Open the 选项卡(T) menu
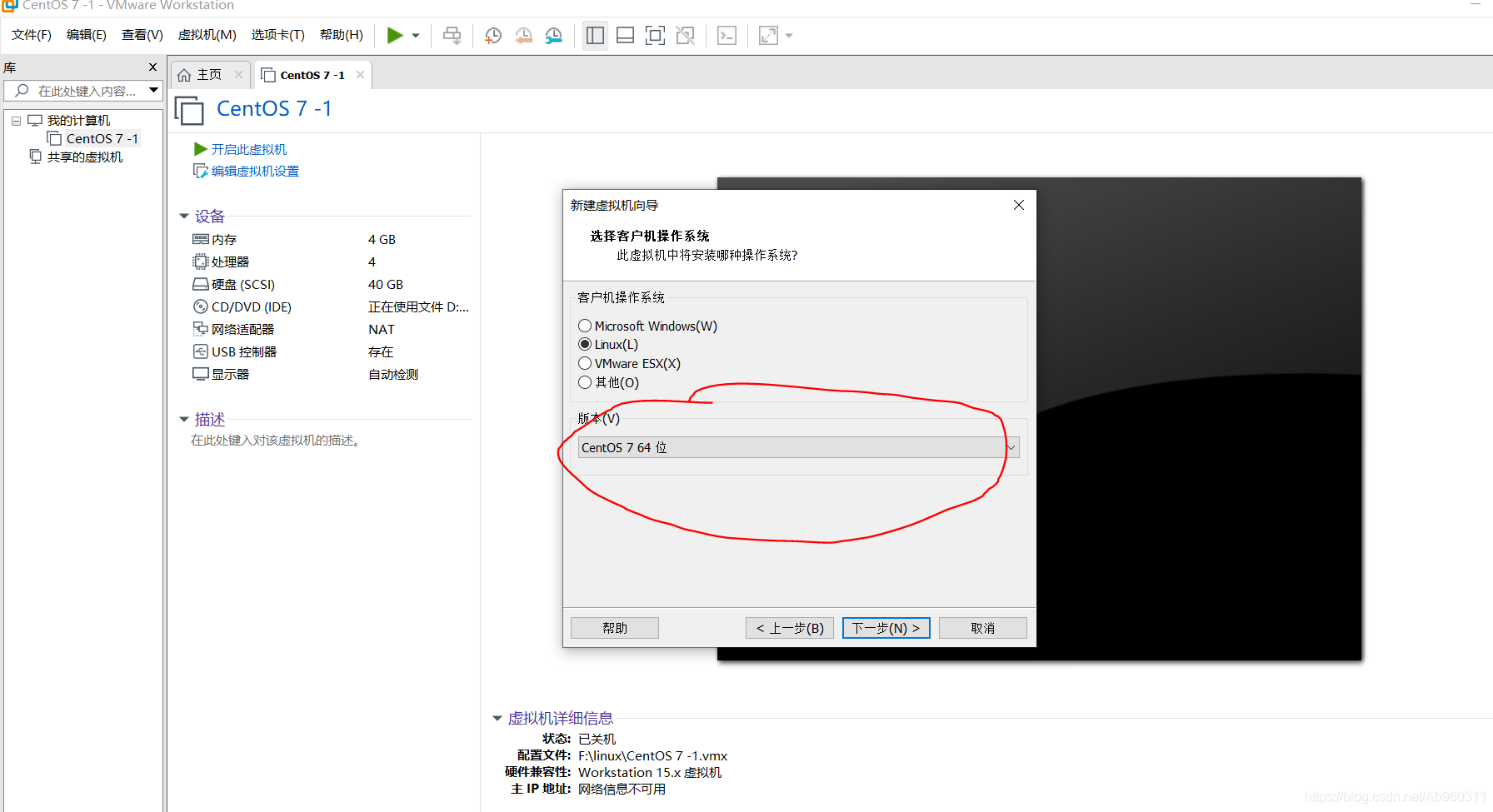 (x=278, y=35)
